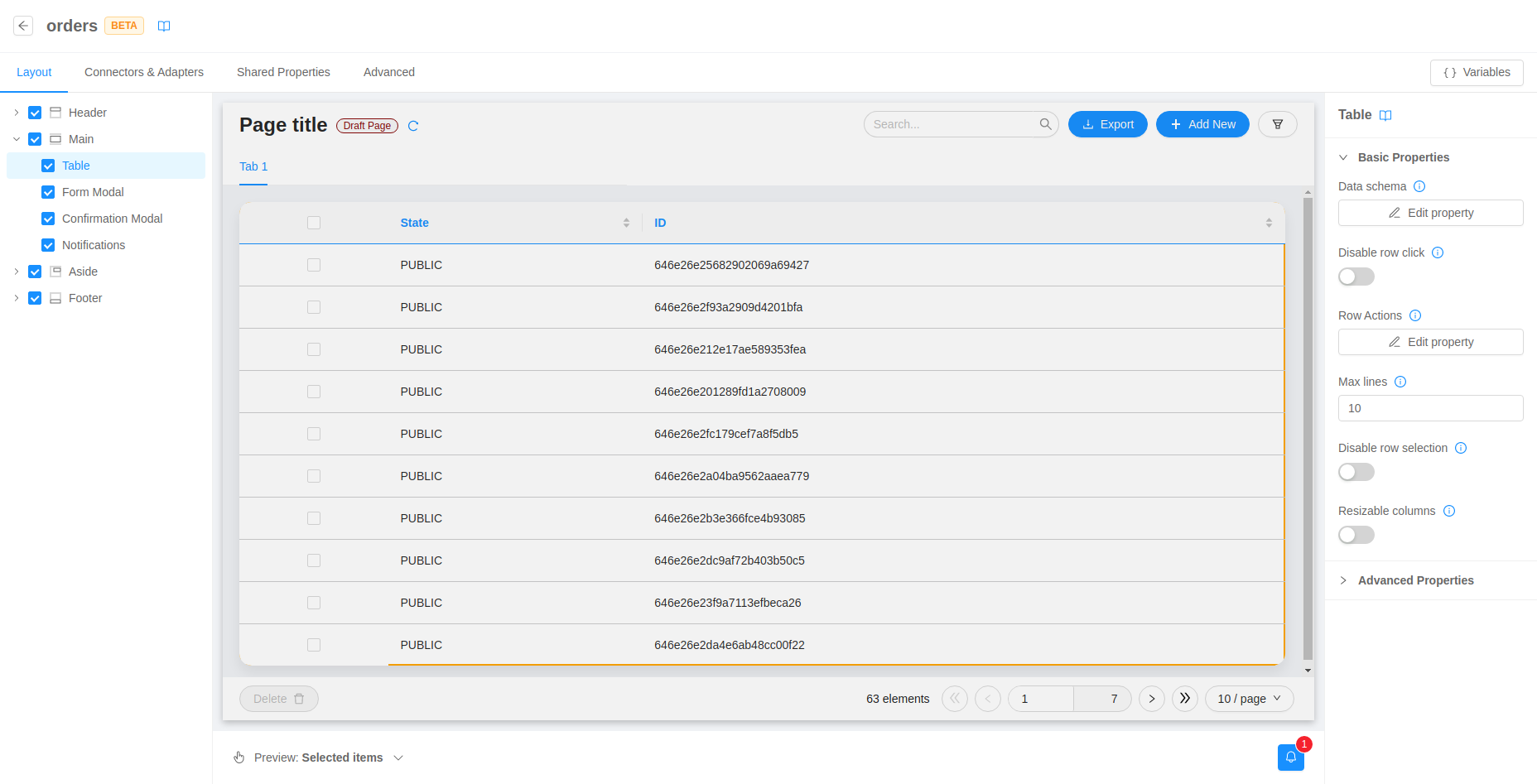Refresh the page using the reload icon
The height and width of the screenshot is (784, 1537).
413,125
